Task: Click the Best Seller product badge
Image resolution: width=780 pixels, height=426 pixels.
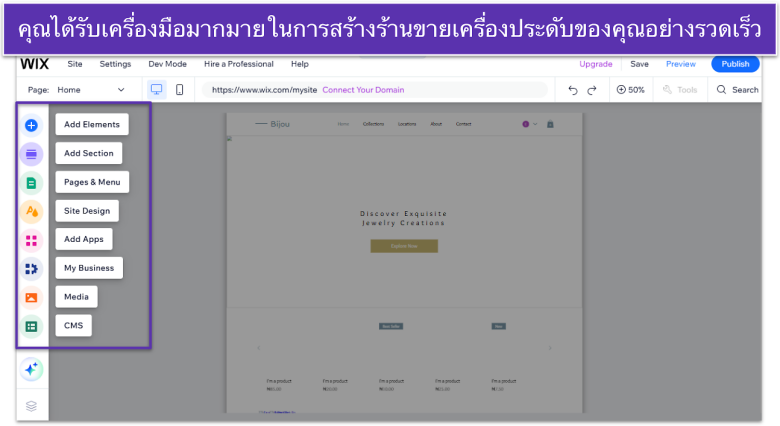Action: coord(391,326)
